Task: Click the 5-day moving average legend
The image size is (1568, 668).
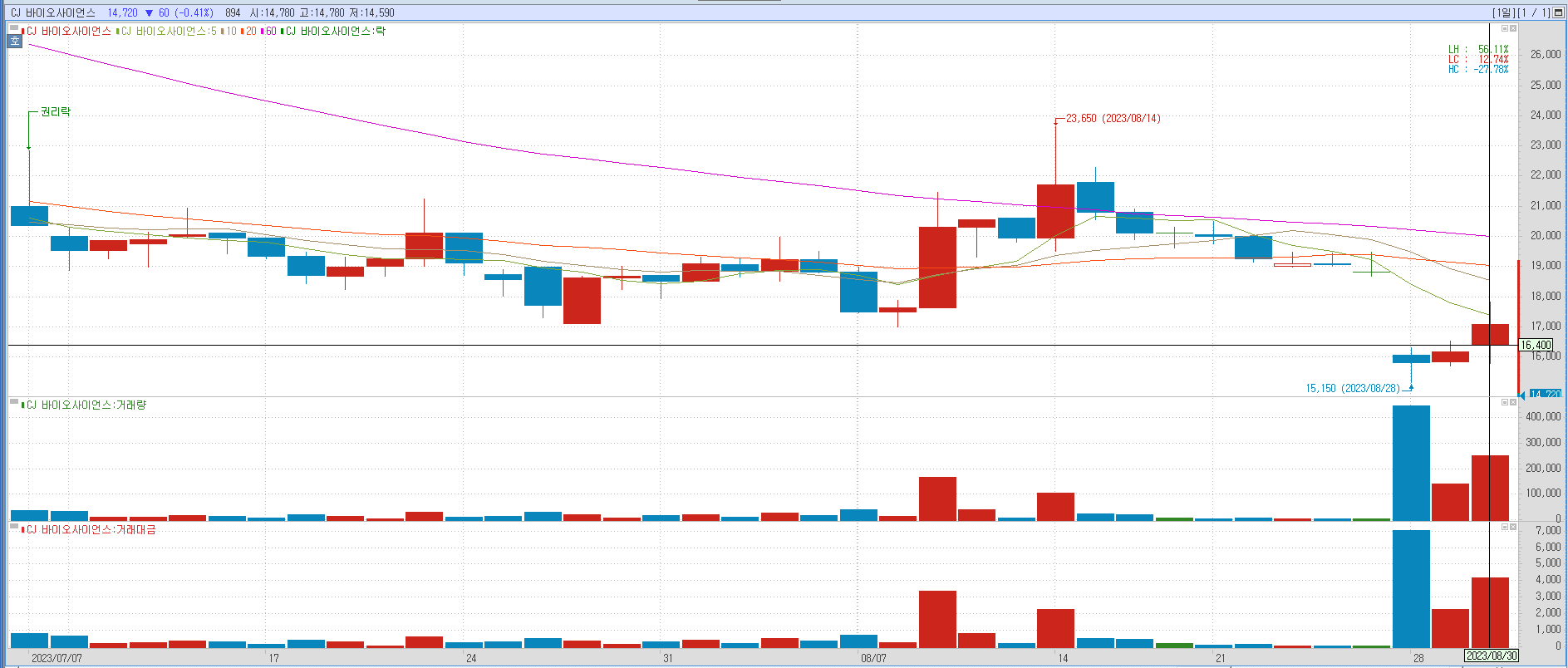Action: pos(169,31)
